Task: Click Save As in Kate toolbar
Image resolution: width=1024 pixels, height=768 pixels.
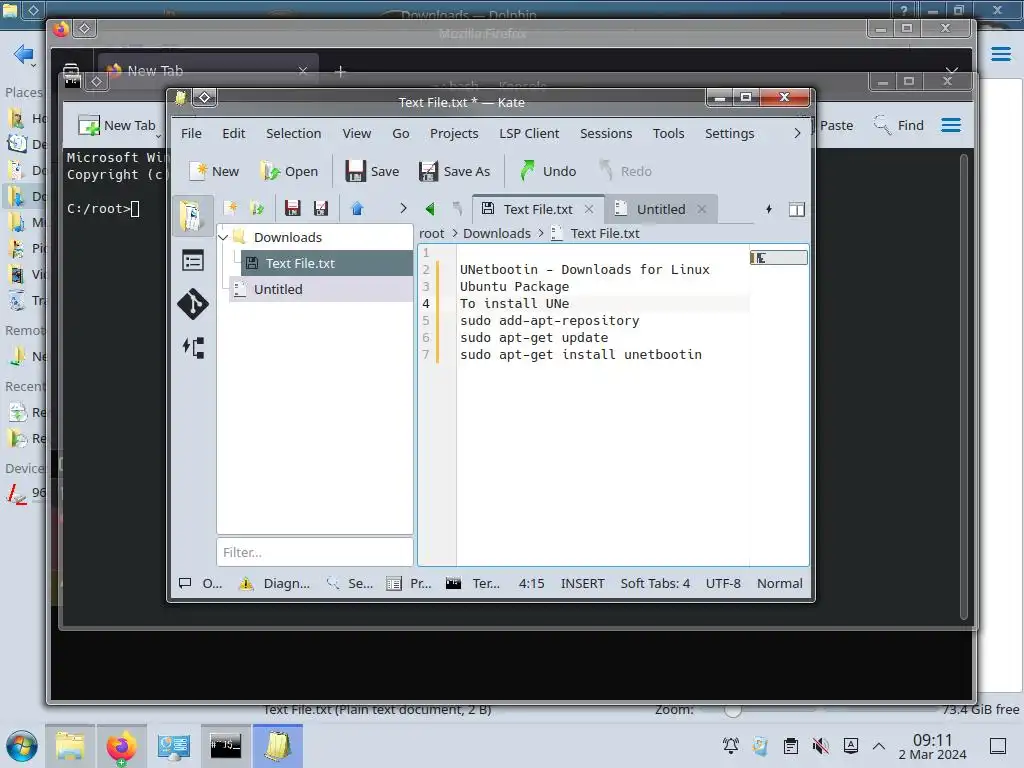Action: pos(454,171)
